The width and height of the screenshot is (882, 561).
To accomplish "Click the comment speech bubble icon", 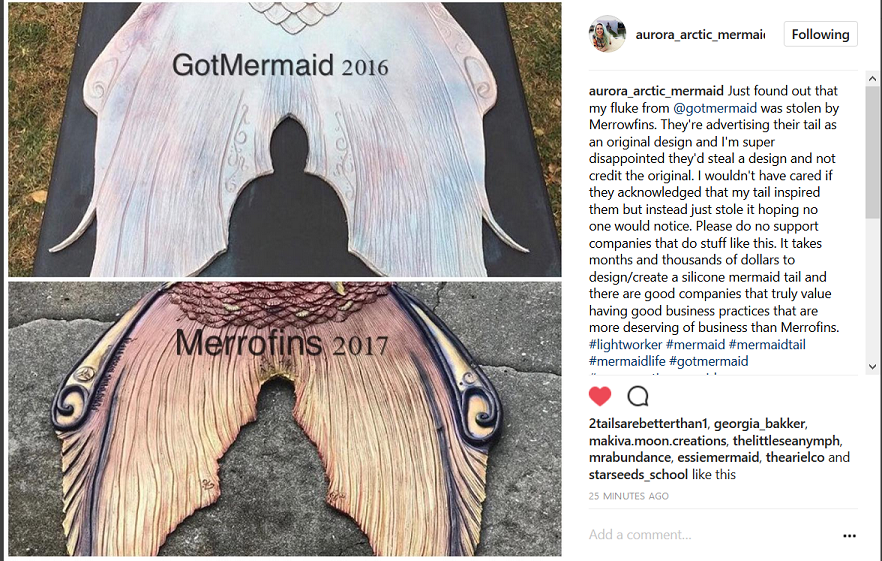I will tap(638, 396).
